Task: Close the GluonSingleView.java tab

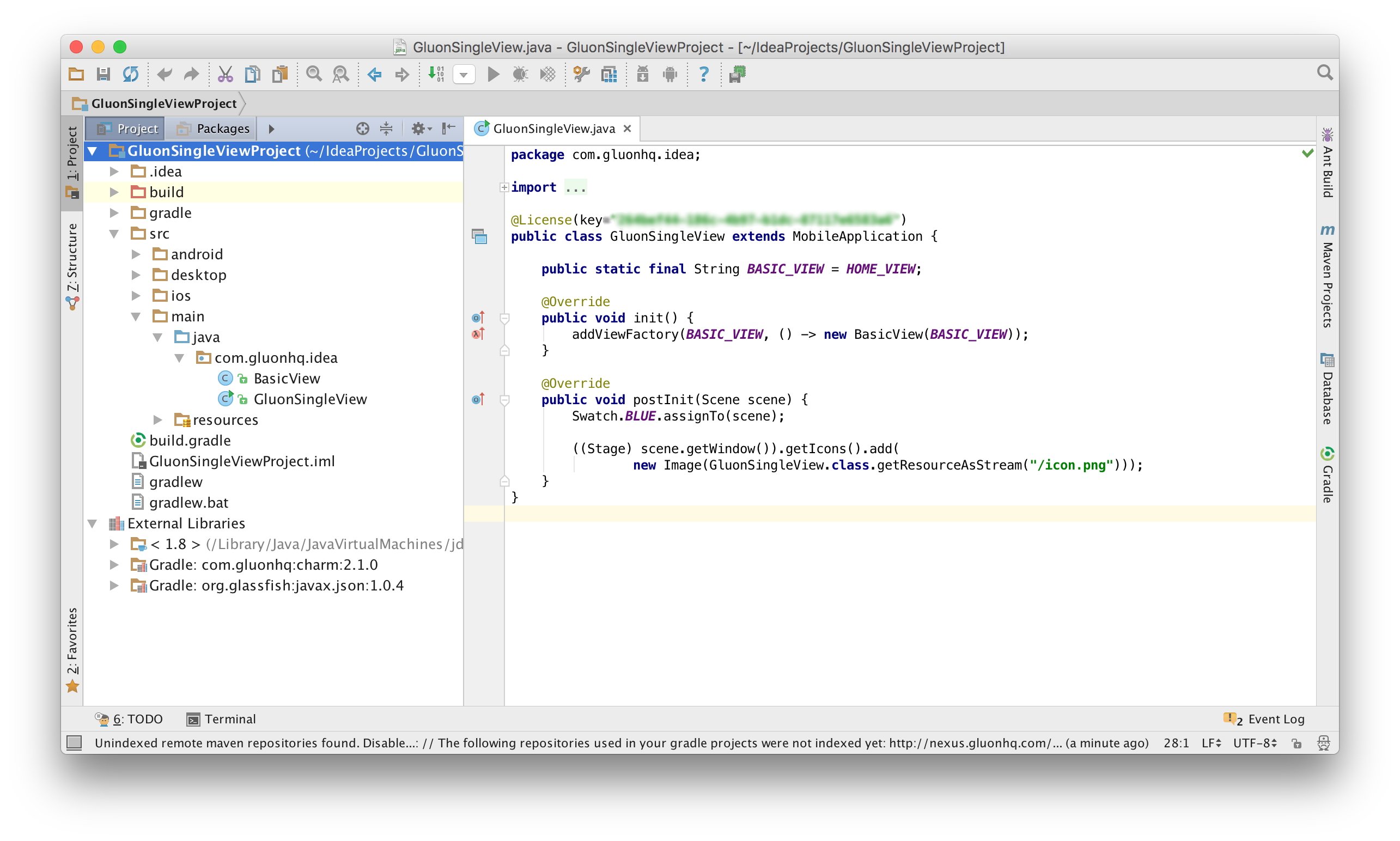Action: click(627, 129)
